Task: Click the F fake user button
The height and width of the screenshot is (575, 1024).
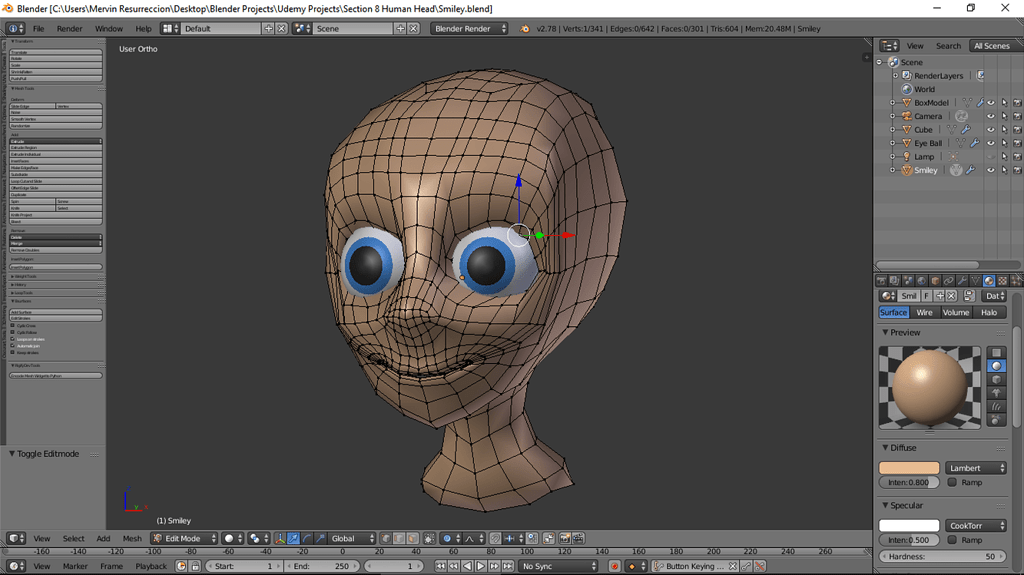Action: [927, 296]
